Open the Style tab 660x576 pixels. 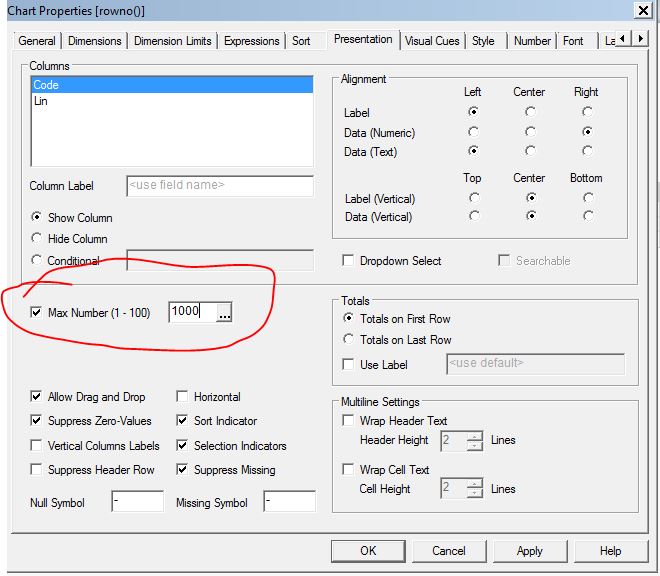[483, 41]
